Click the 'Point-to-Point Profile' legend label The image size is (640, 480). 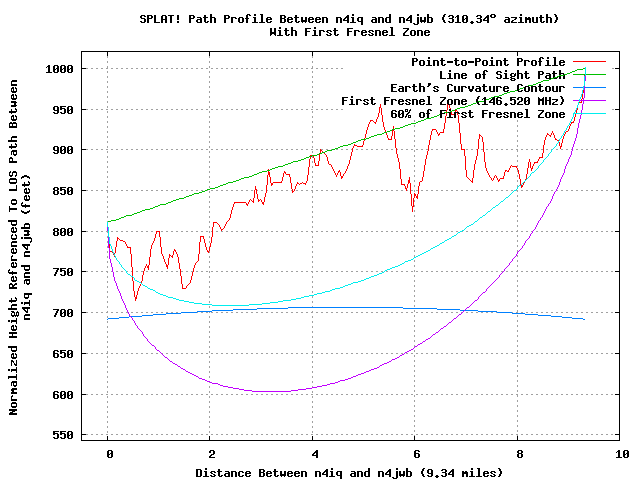coord(488,62)
